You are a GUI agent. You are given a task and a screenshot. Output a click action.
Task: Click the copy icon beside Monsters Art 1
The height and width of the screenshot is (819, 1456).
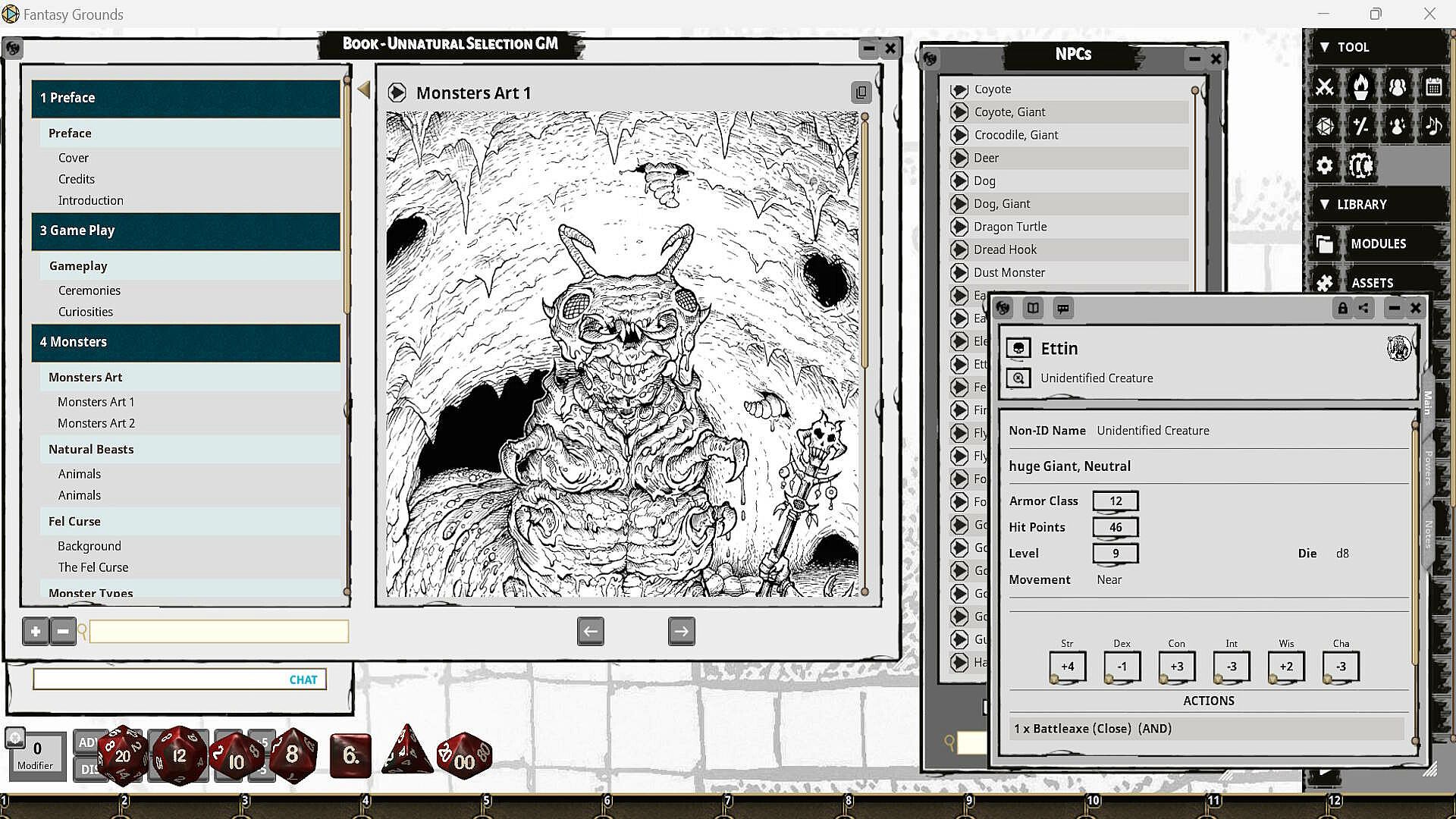click(x=861, y=93)
